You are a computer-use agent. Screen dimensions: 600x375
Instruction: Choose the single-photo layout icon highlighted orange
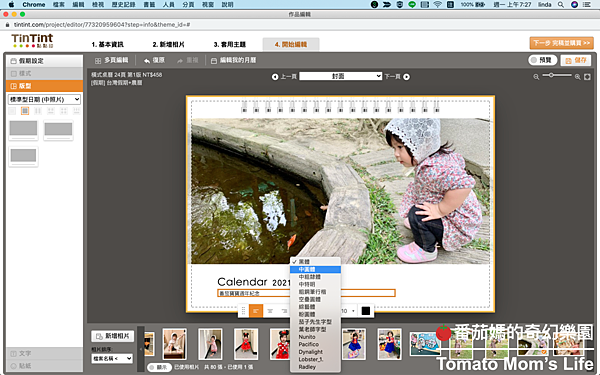point(25,111)
